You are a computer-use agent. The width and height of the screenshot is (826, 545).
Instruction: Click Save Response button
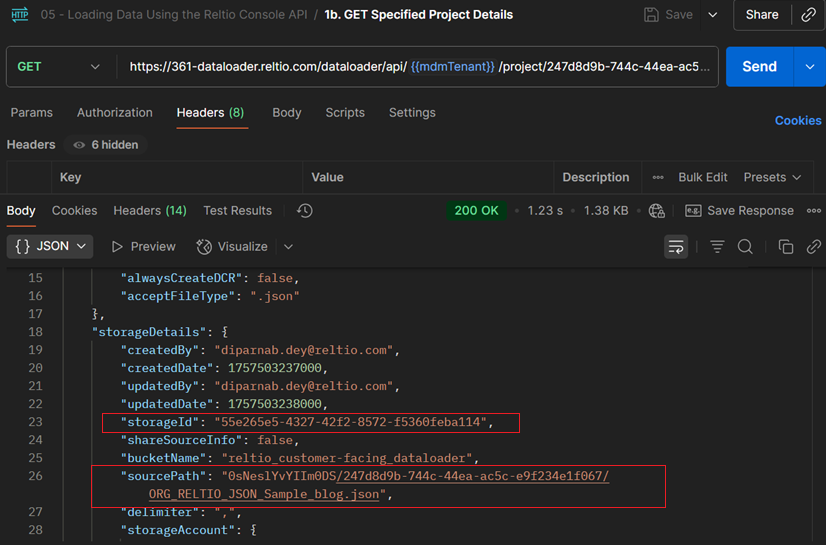740,211
